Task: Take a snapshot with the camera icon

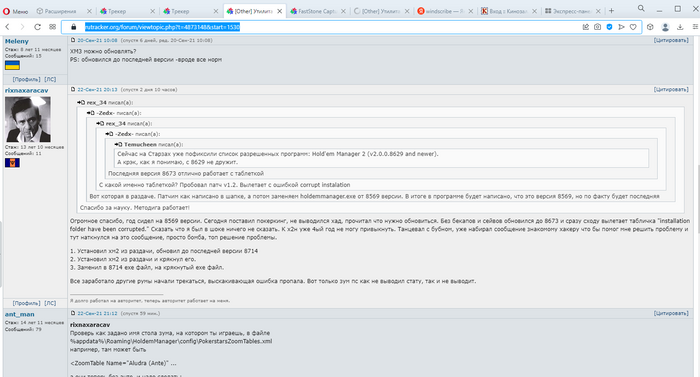Action: [597, 27]
